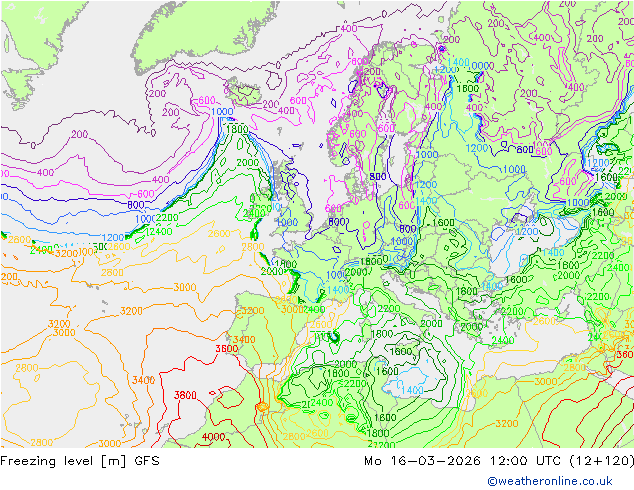Click the red 4000 contour label

(x=213, y=437)
